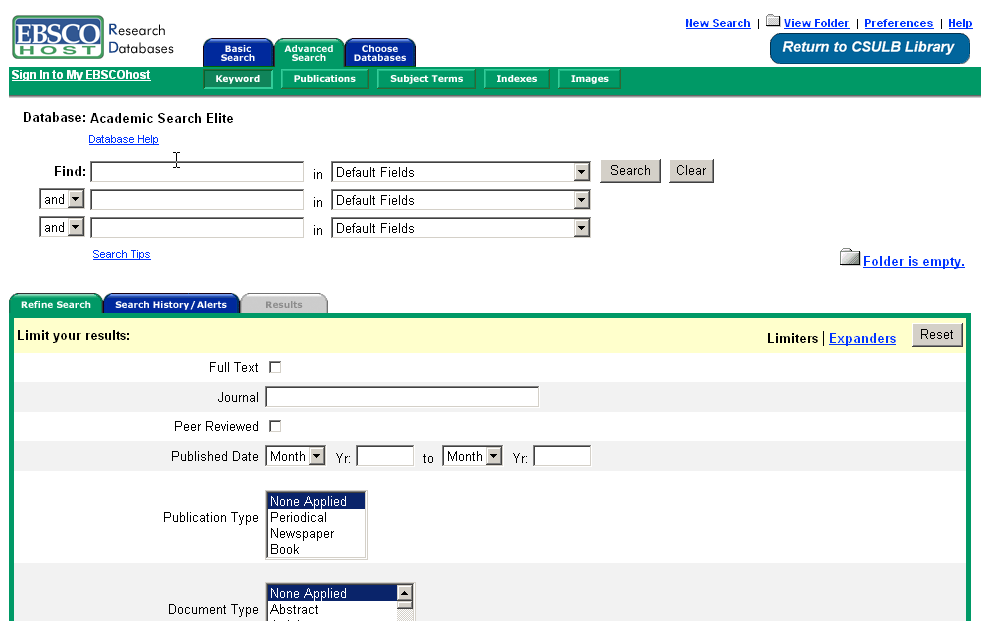Image resolution: width=998 pixels, height=621 pixels.
Task: Switch to the Advanced Search tab
Action: pos(309,53)
